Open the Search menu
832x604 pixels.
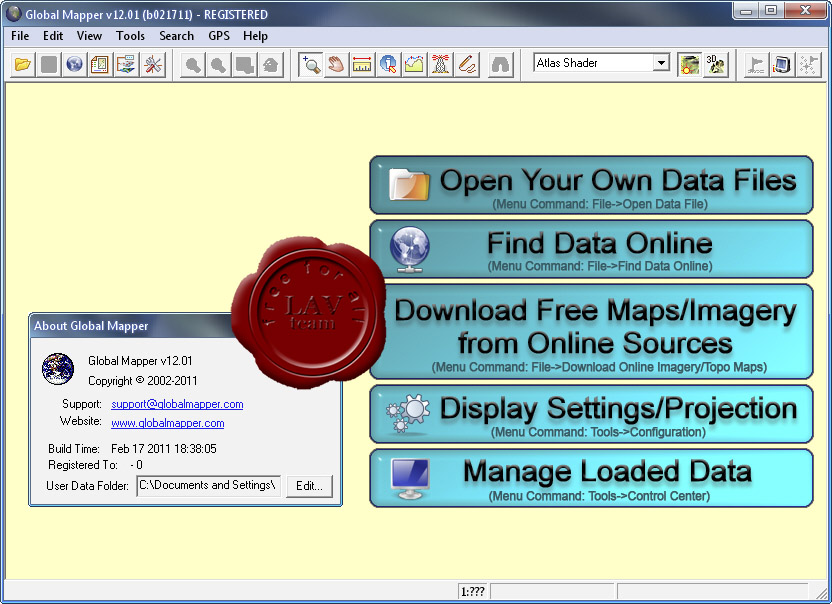click(x=177, y=36)
